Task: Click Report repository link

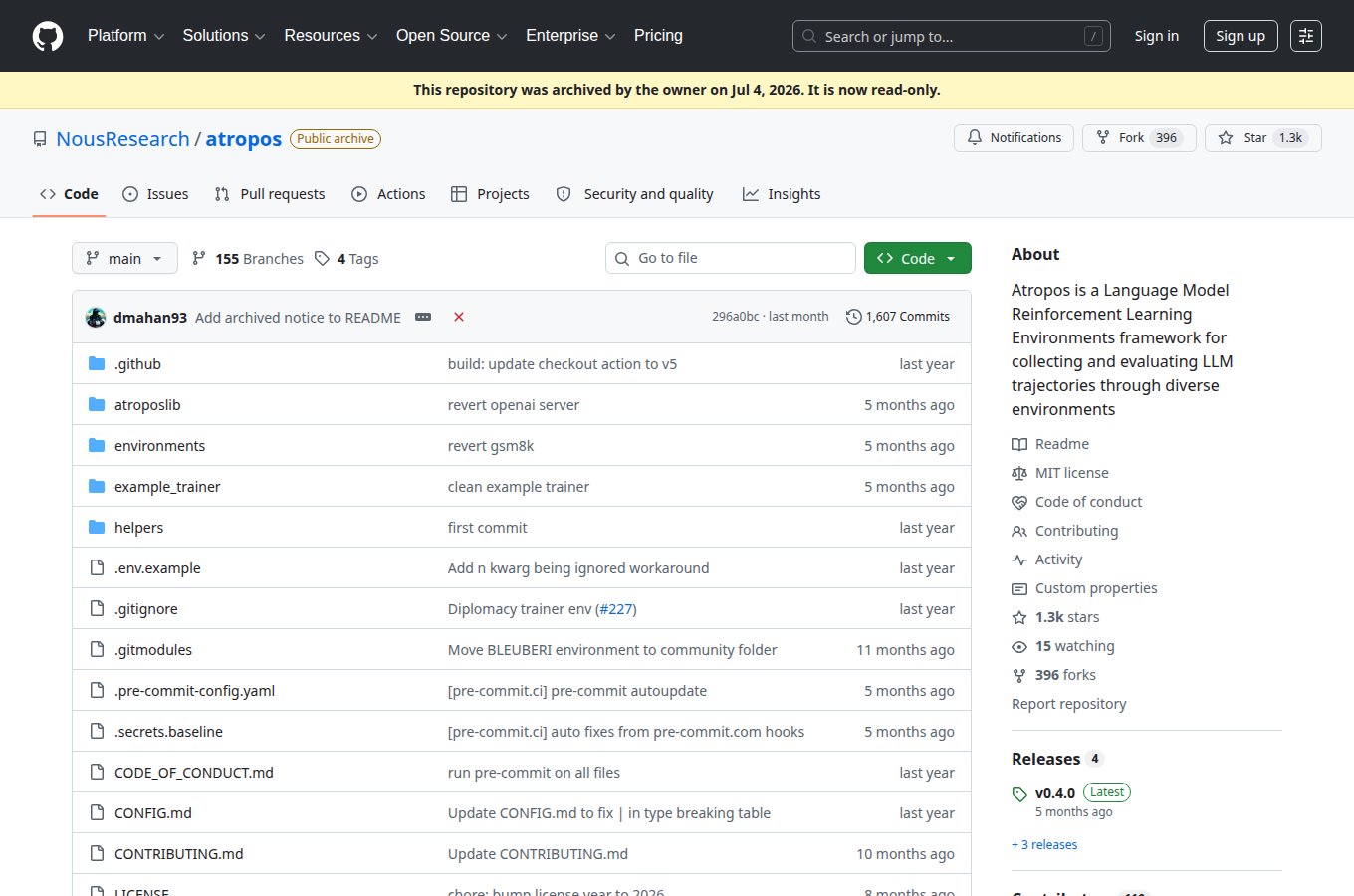Action: click(x=1069, y=704)
